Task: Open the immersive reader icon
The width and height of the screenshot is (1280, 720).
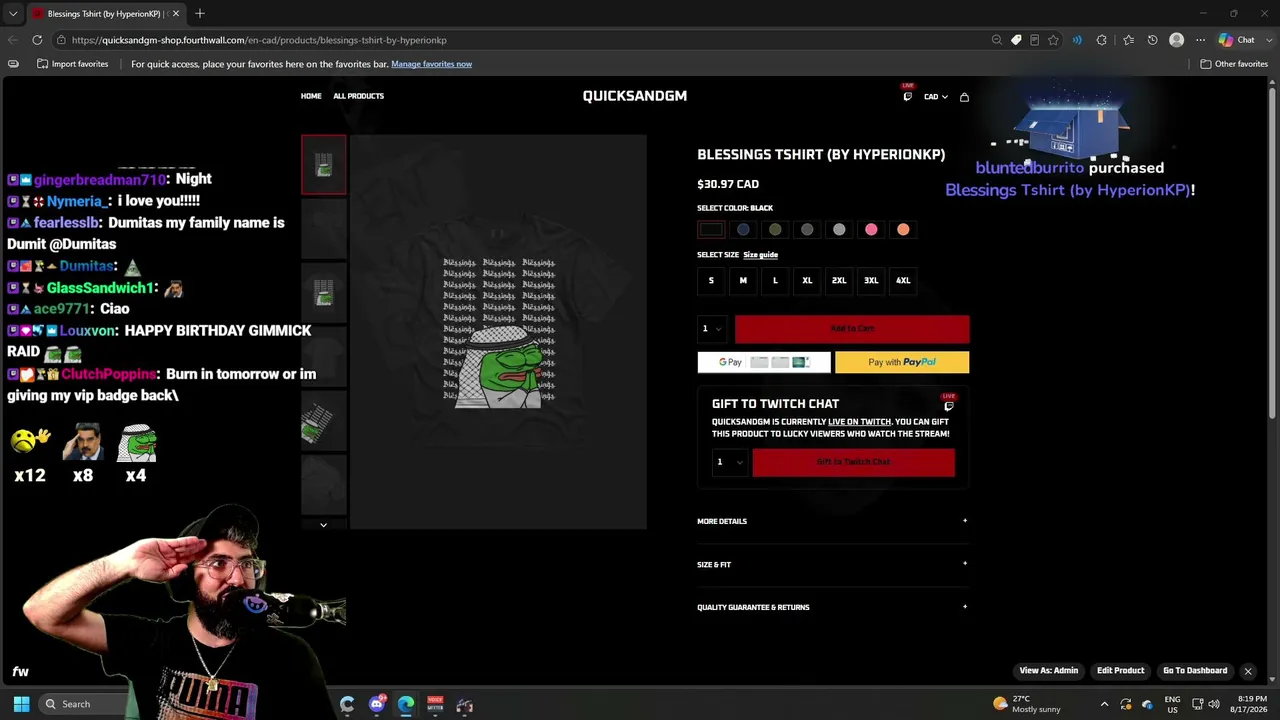Action: [1035, 40]
